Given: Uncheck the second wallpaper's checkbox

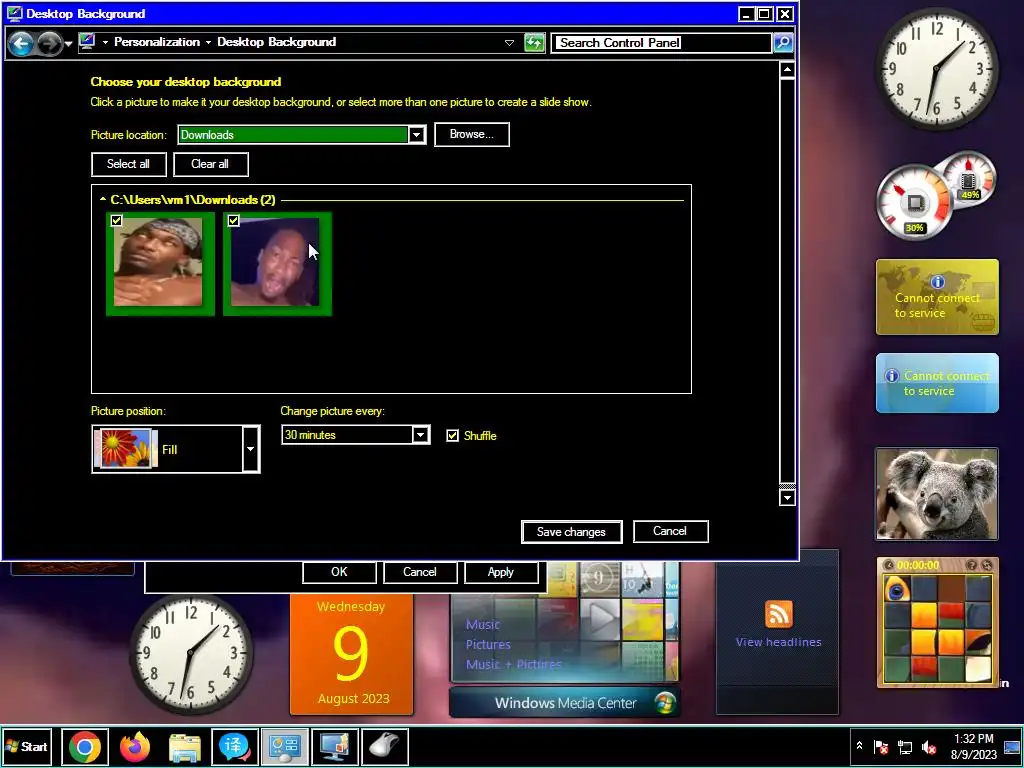Looking at the screenshot, I should (233, 221).
